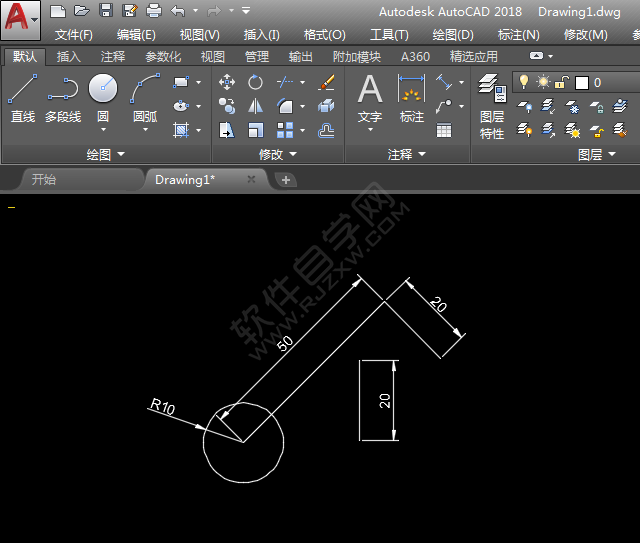
Task: Select the 圆弧 (Arc) tool
Action: tap(145, 98)
